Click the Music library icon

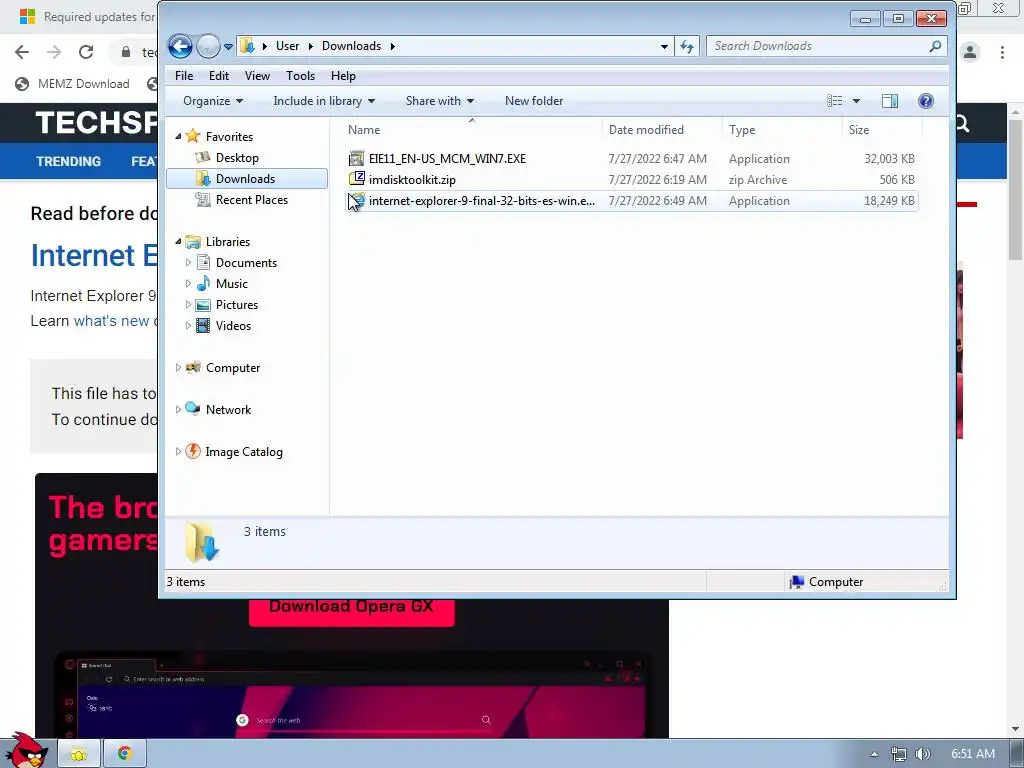tap(203, 283)
